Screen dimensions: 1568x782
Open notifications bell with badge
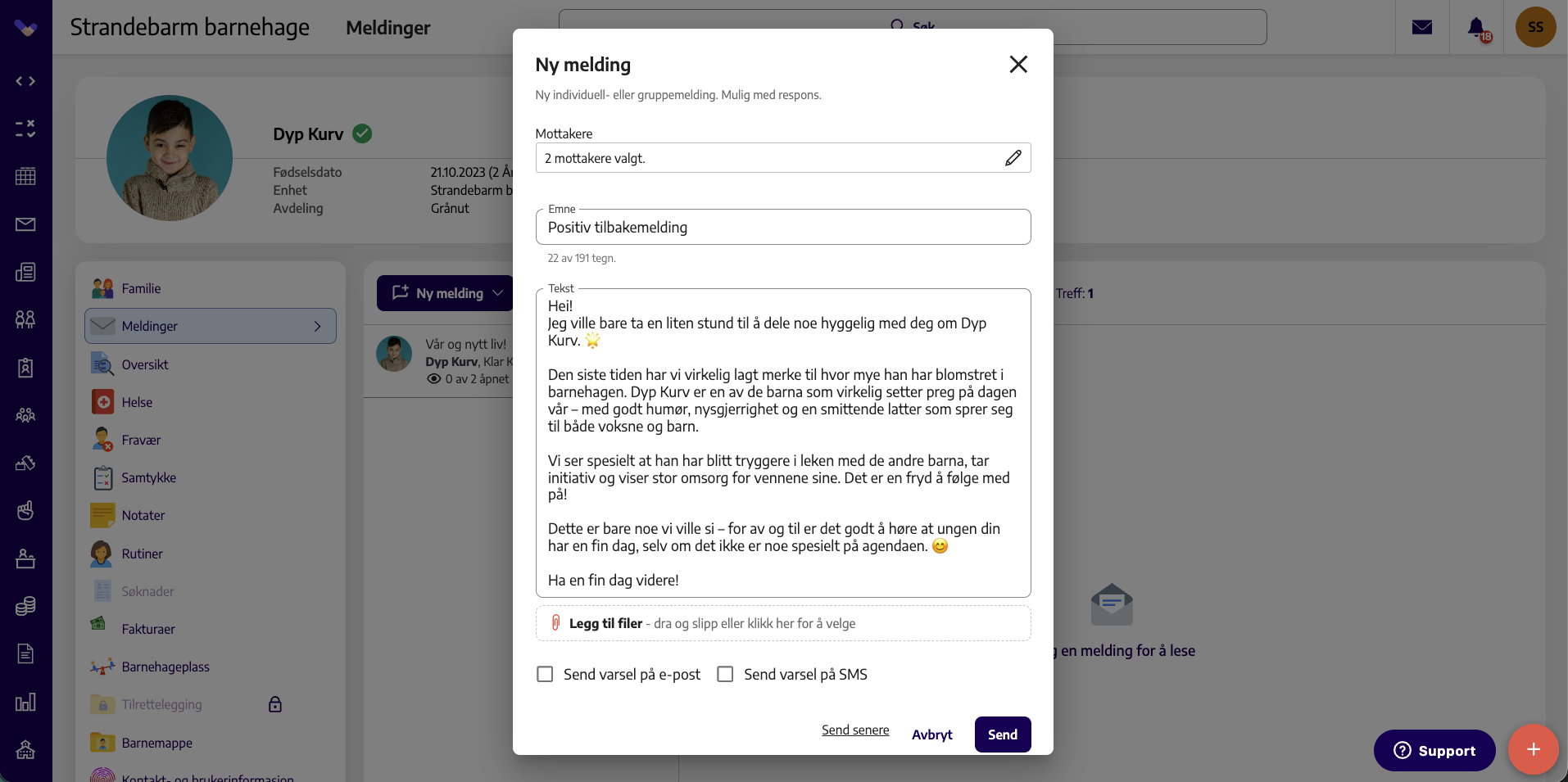[1477, 28]
